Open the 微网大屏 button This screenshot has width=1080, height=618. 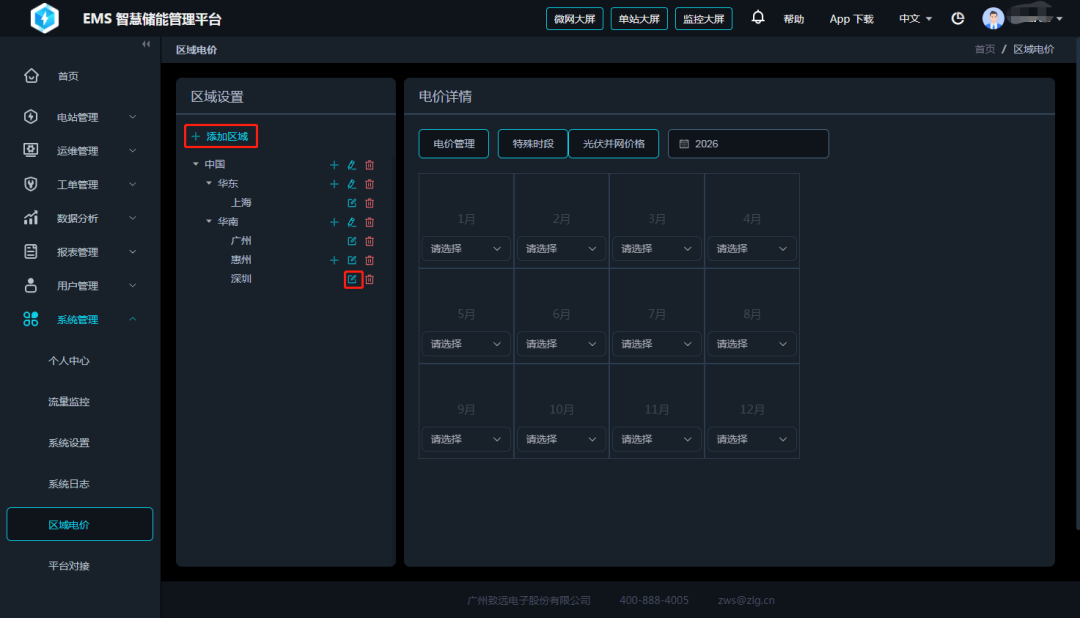575,19
